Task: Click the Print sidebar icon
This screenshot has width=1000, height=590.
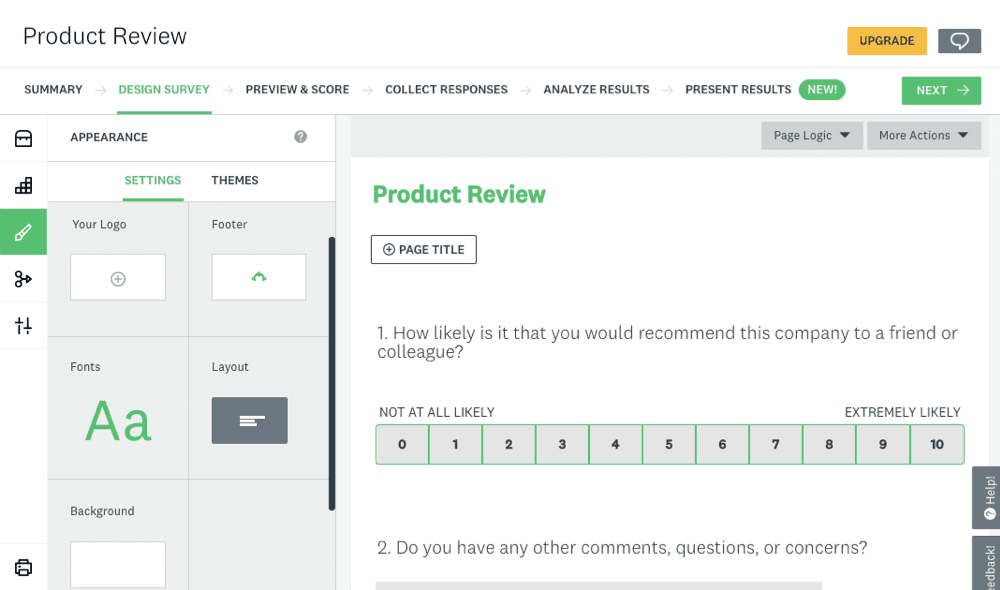Action: (23, 567)
